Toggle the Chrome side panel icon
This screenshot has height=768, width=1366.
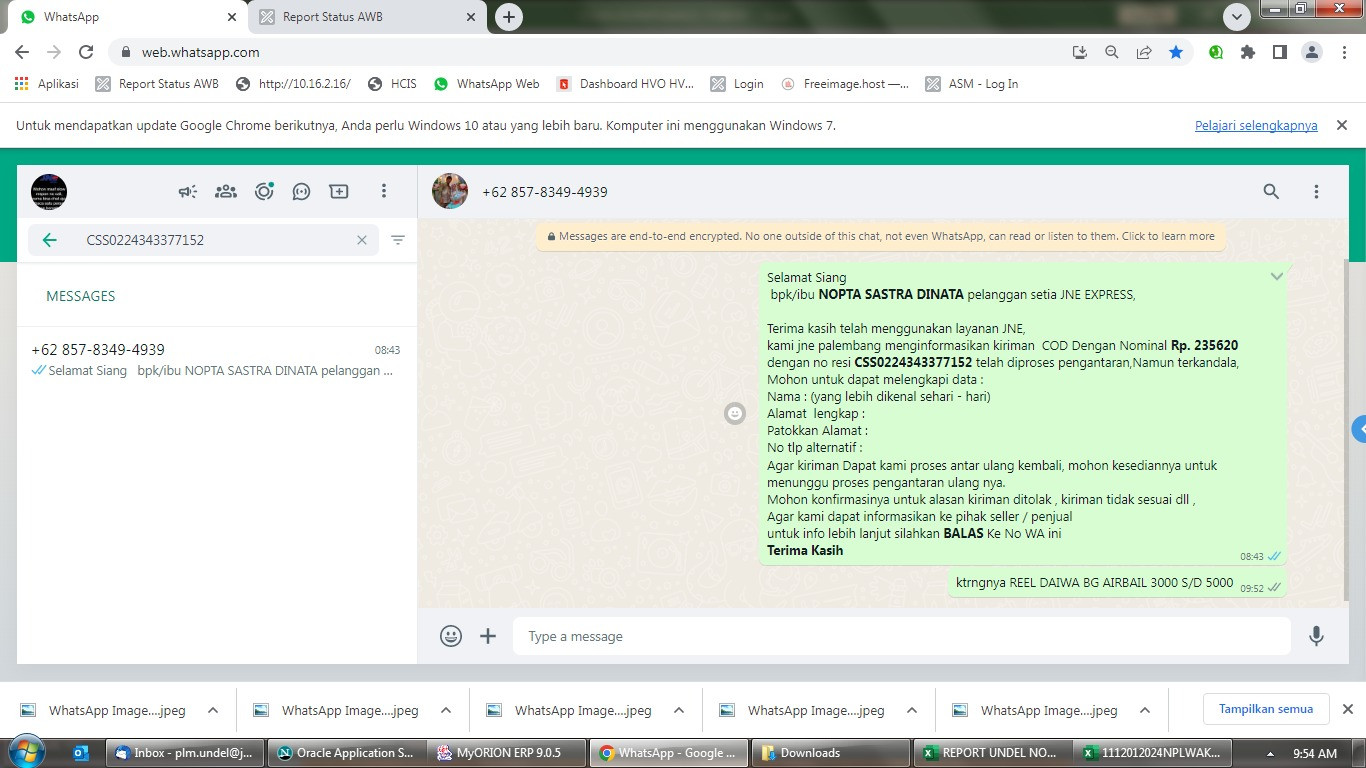click(x=1279, y=52)
